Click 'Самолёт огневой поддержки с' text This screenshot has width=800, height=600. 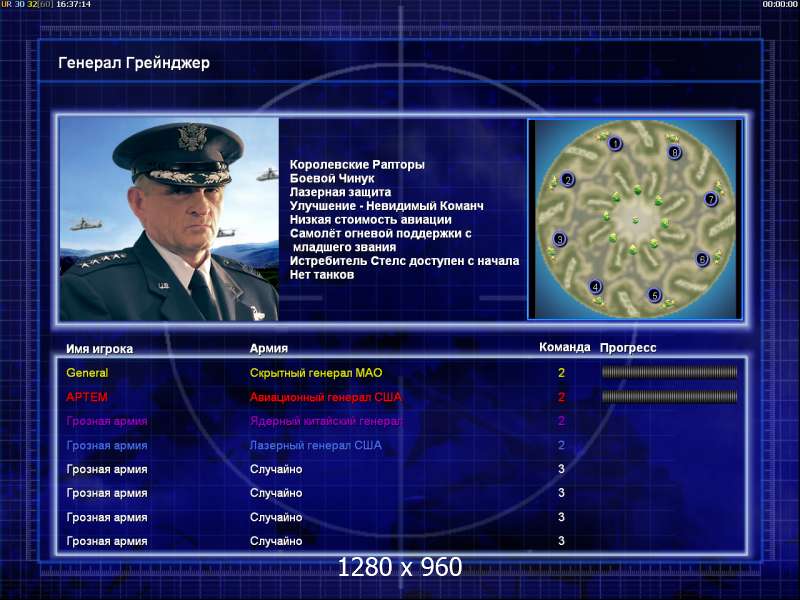[381, 233]
